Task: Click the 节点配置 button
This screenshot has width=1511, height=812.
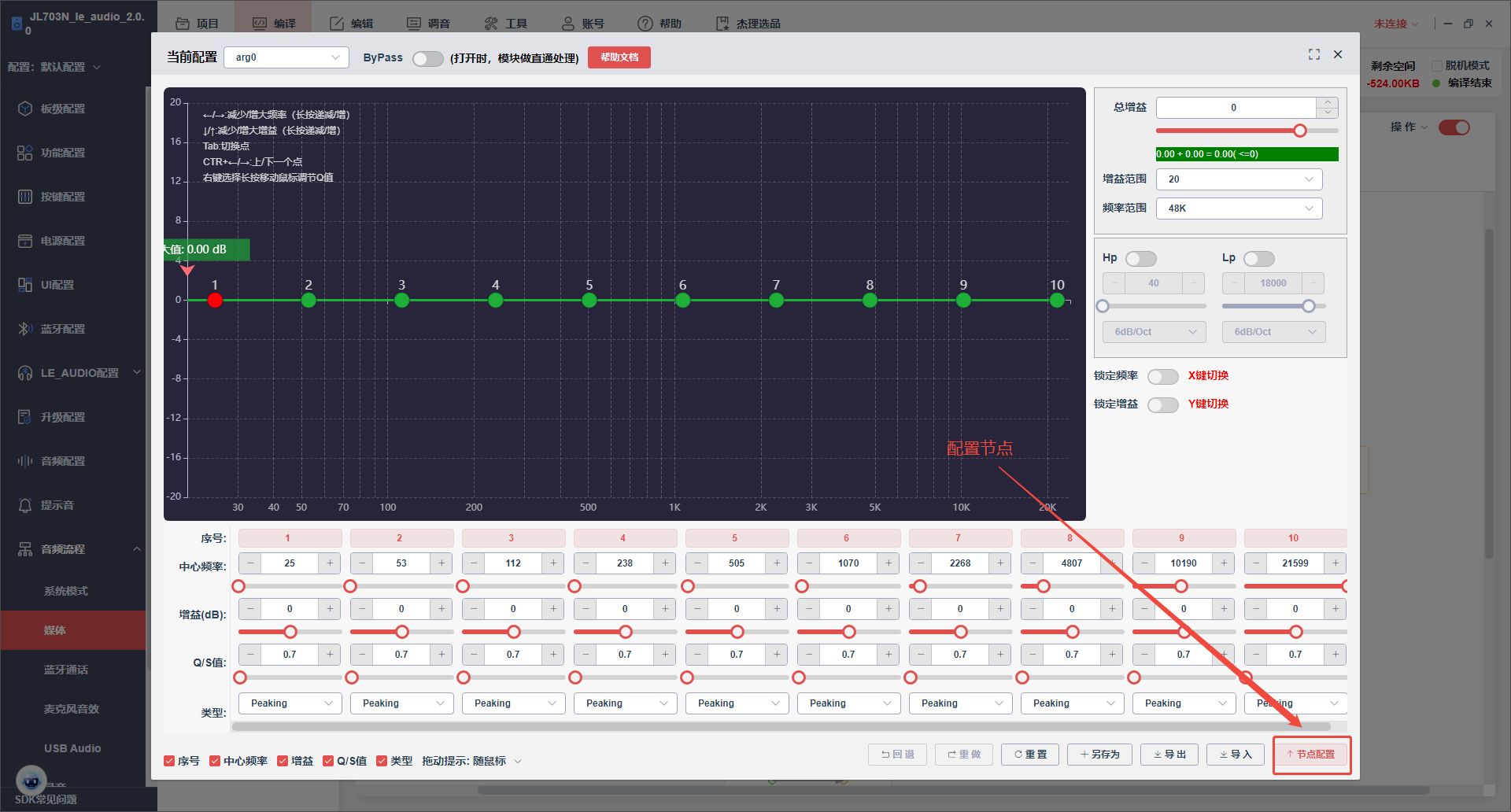Action: (x=1311, y=755)
